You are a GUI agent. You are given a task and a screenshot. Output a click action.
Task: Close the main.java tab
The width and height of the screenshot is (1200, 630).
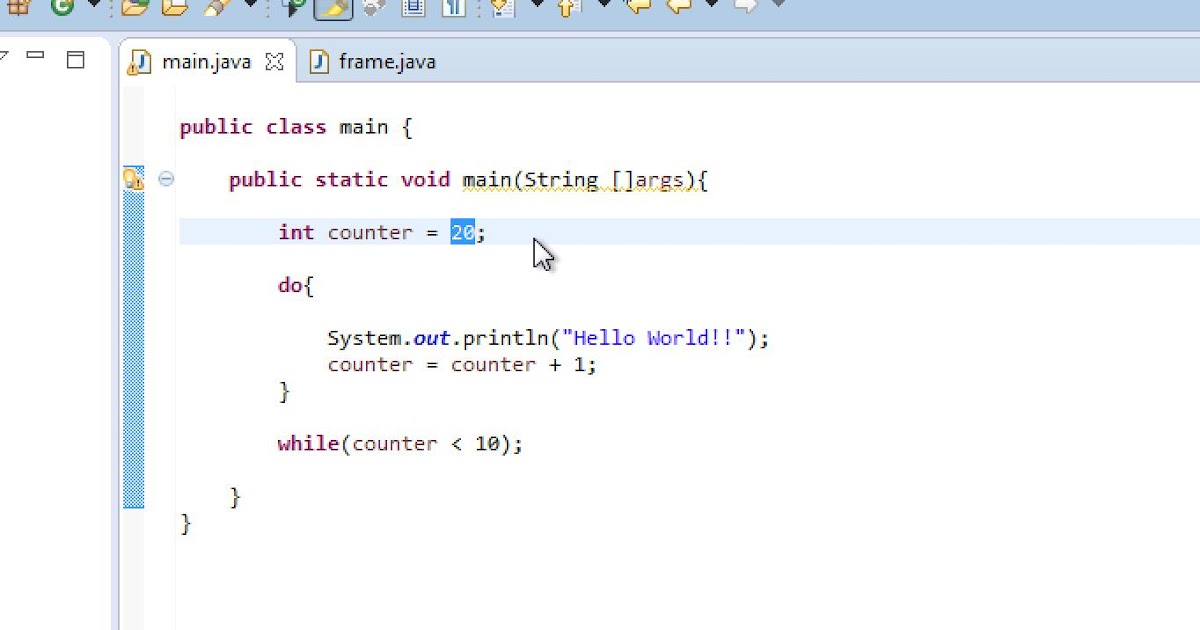click(x=274, y=61)
